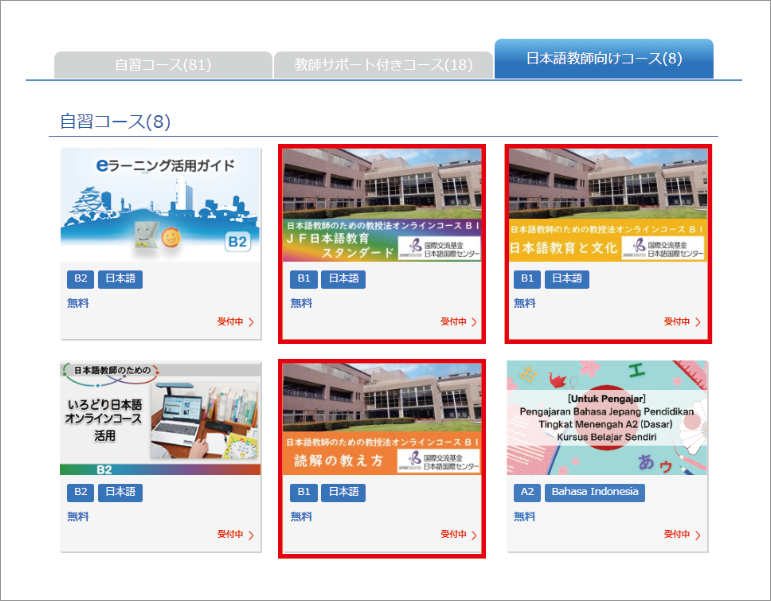Open the JF日本語教育スタンダード course image
771x601 pixels.
pos(381,204)
